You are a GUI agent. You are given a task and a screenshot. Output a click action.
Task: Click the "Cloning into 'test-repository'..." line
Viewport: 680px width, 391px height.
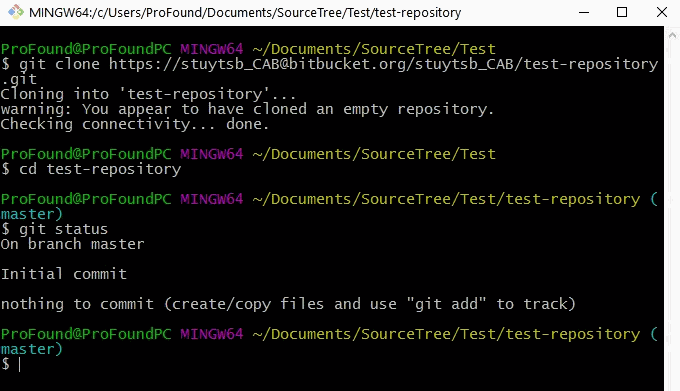148,94
